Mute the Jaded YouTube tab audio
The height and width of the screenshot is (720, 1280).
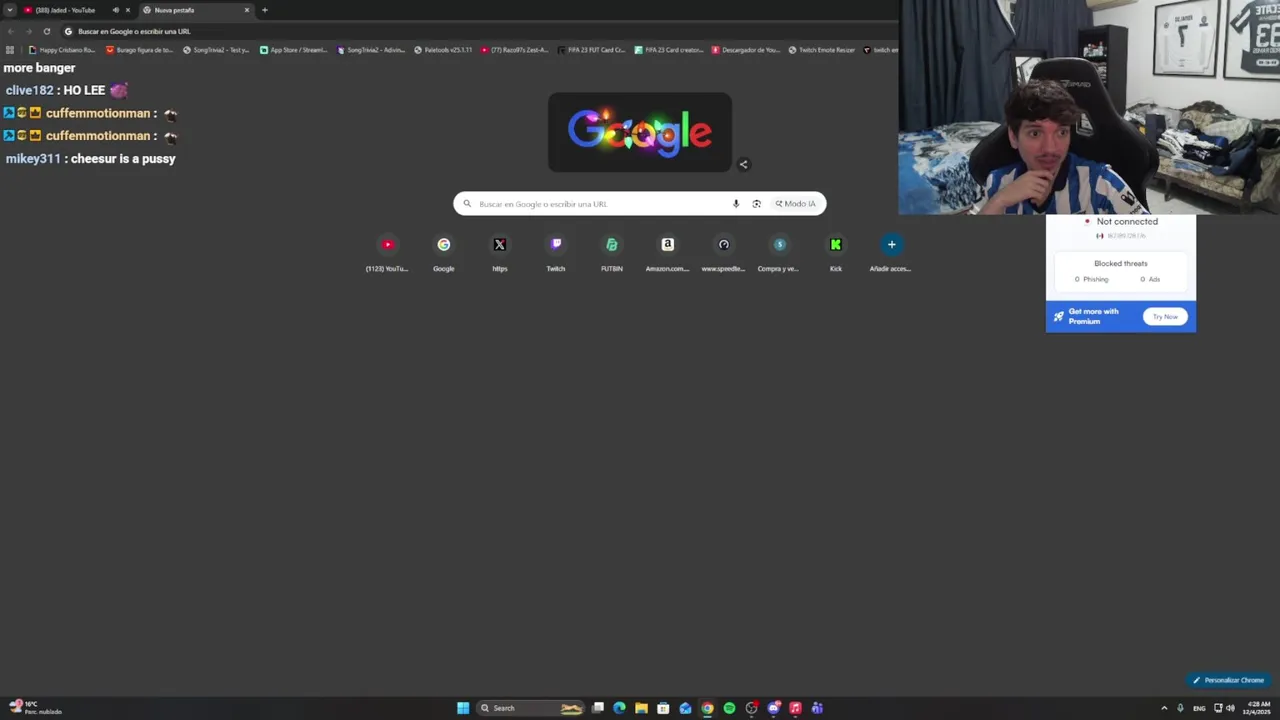tap(115, 10)
